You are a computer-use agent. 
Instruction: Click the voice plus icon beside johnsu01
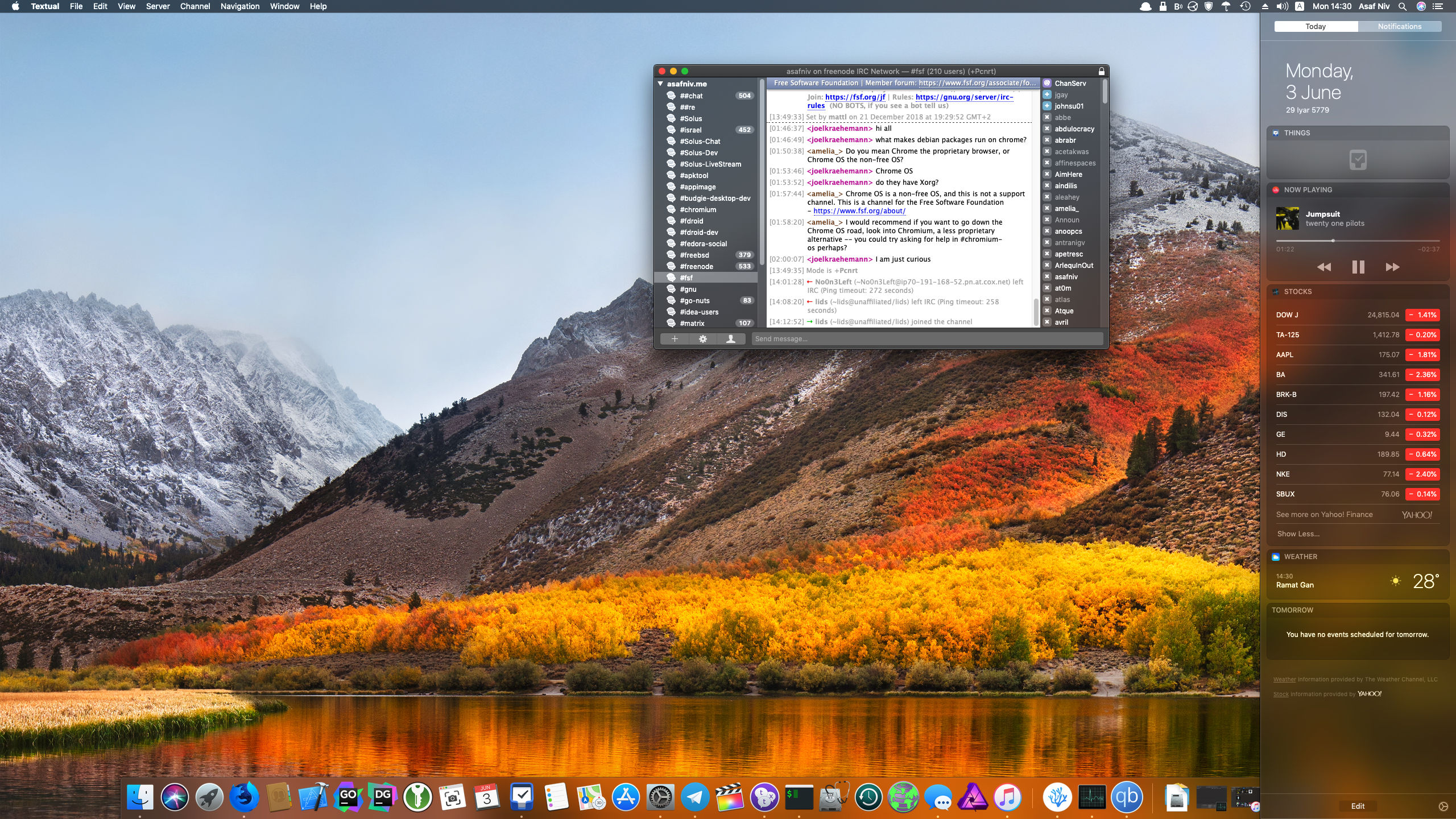pos(1047,106)
